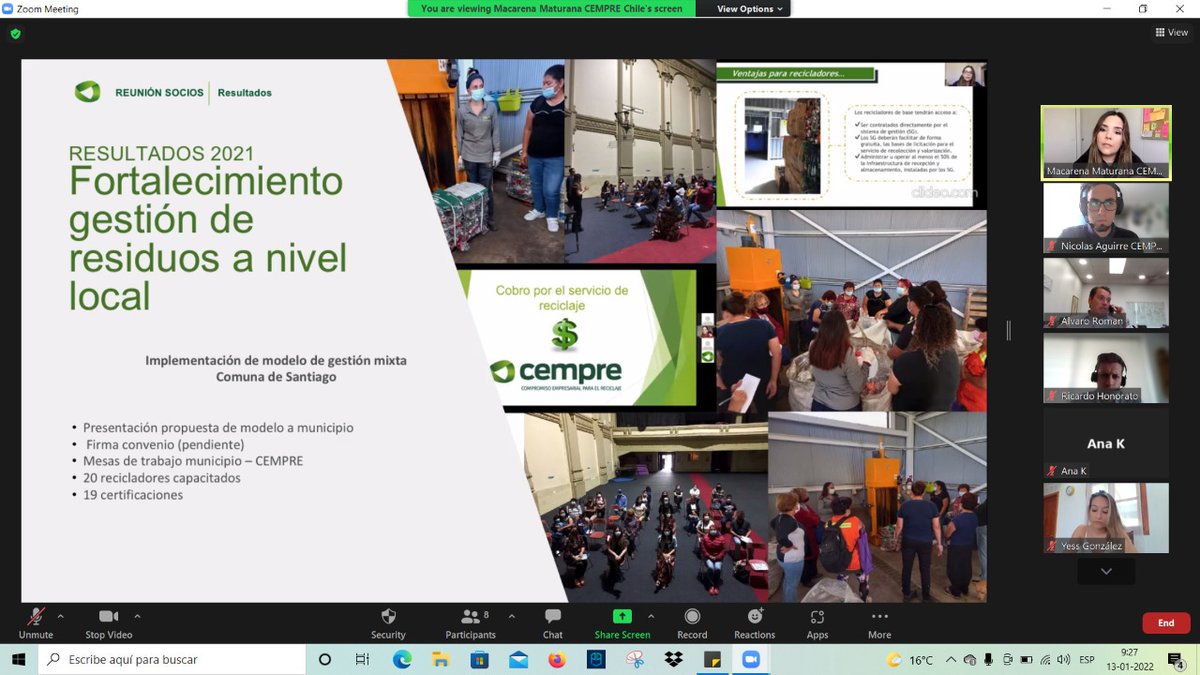
Task: Select Macarena Maturana's video thumbnail
Action: tap(1106, 143)
